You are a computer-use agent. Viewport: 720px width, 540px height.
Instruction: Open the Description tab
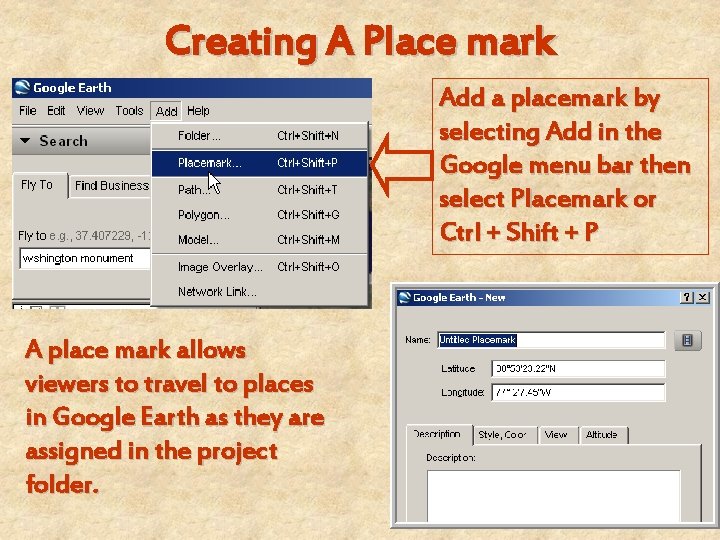tap(439, 434)
